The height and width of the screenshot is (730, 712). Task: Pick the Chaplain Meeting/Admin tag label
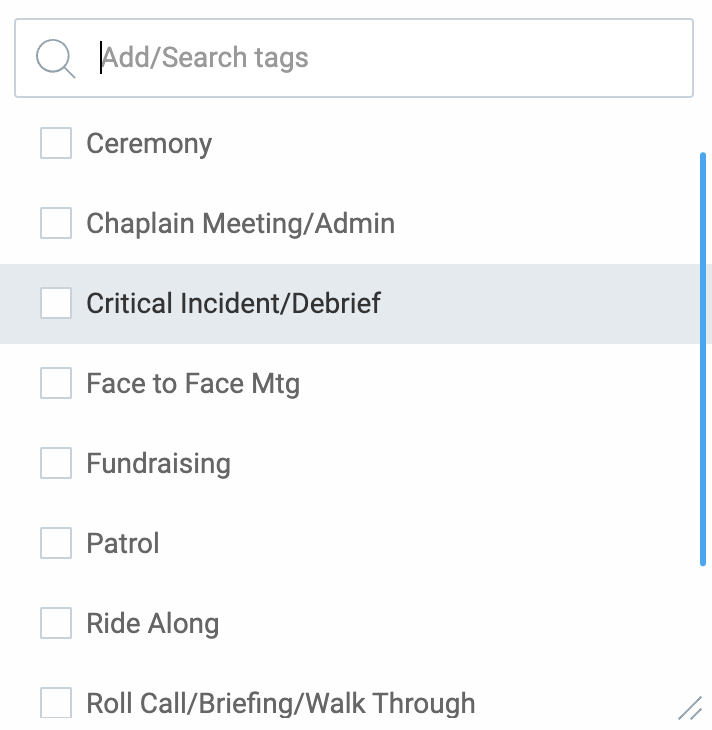point(240,224)
